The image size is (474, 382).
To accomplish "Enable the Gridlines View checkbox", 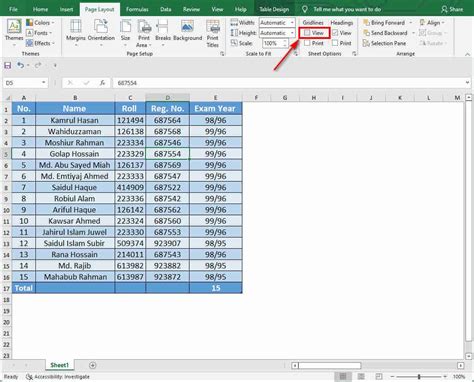I will [x=307, y=33].
